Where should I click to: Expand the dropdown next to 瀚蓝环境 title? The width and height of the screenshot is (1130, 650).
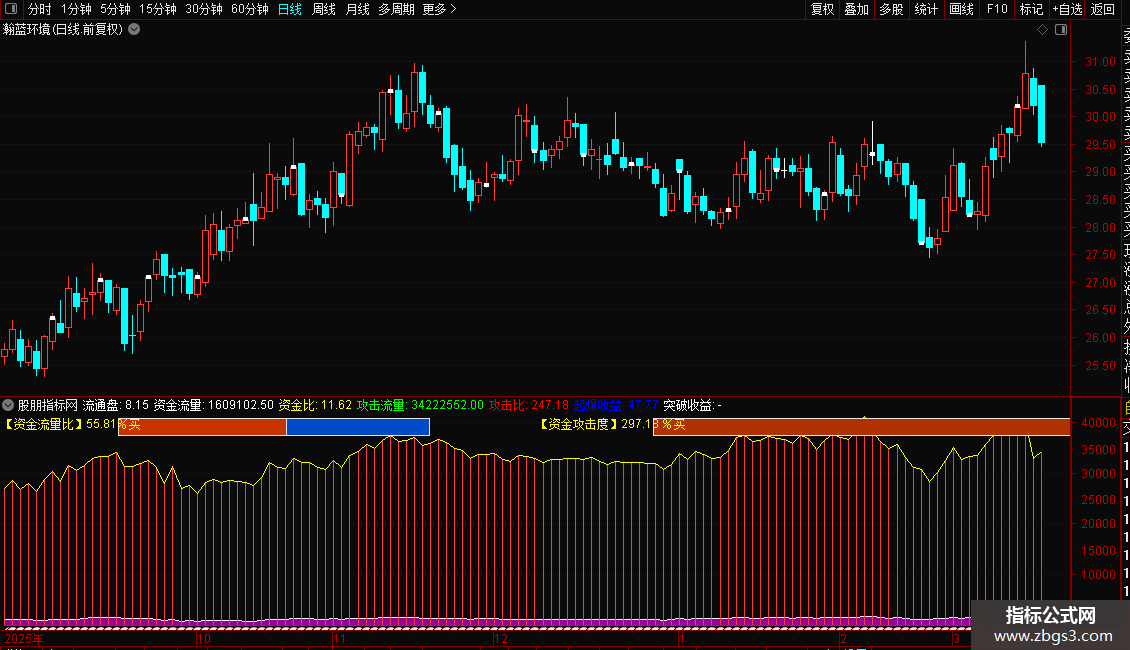134,29
